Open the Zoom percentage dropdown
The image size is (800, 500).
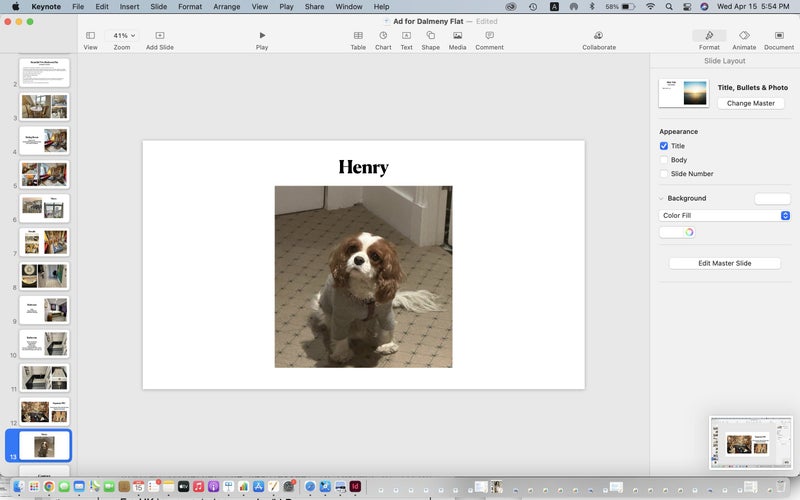pos(122,35)
